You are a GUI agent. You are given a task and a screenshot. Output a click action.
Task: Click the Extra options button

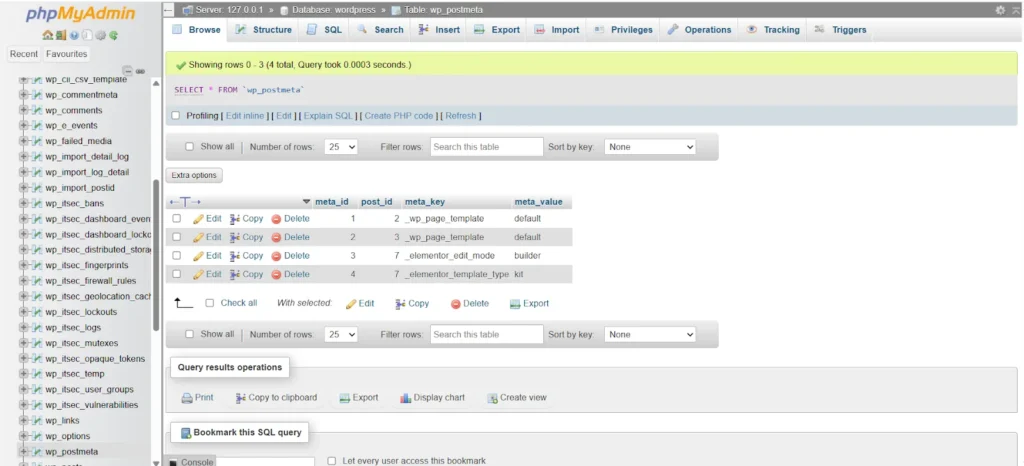click(194, 176)
